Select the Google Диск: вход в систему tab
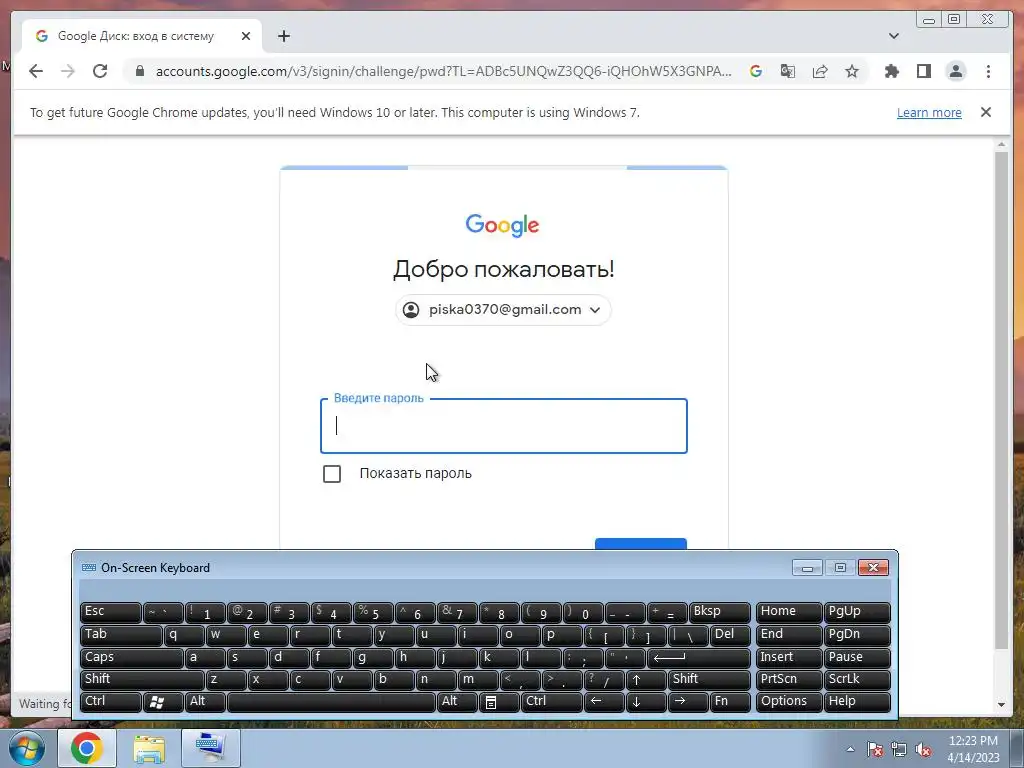The width and height of the screenshot is (1024, 768). (x=142, y=36)
